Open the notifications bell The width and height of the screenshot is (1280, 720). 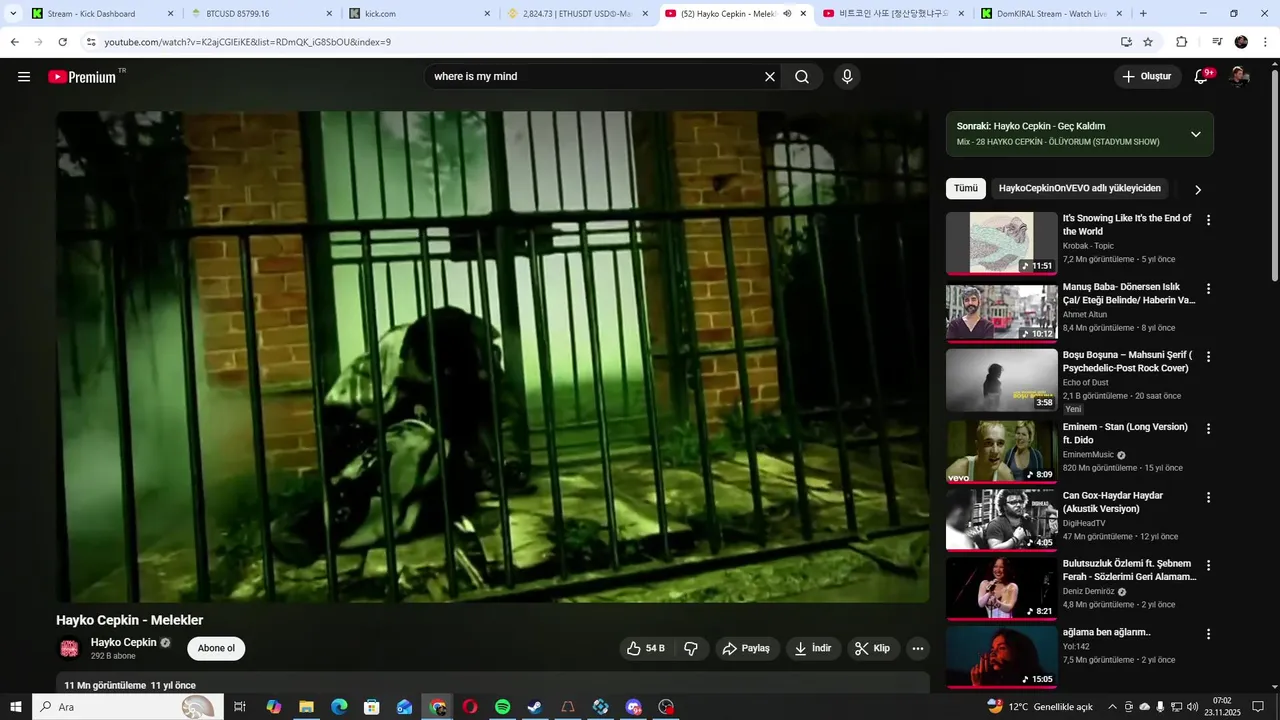point(1202,77)
